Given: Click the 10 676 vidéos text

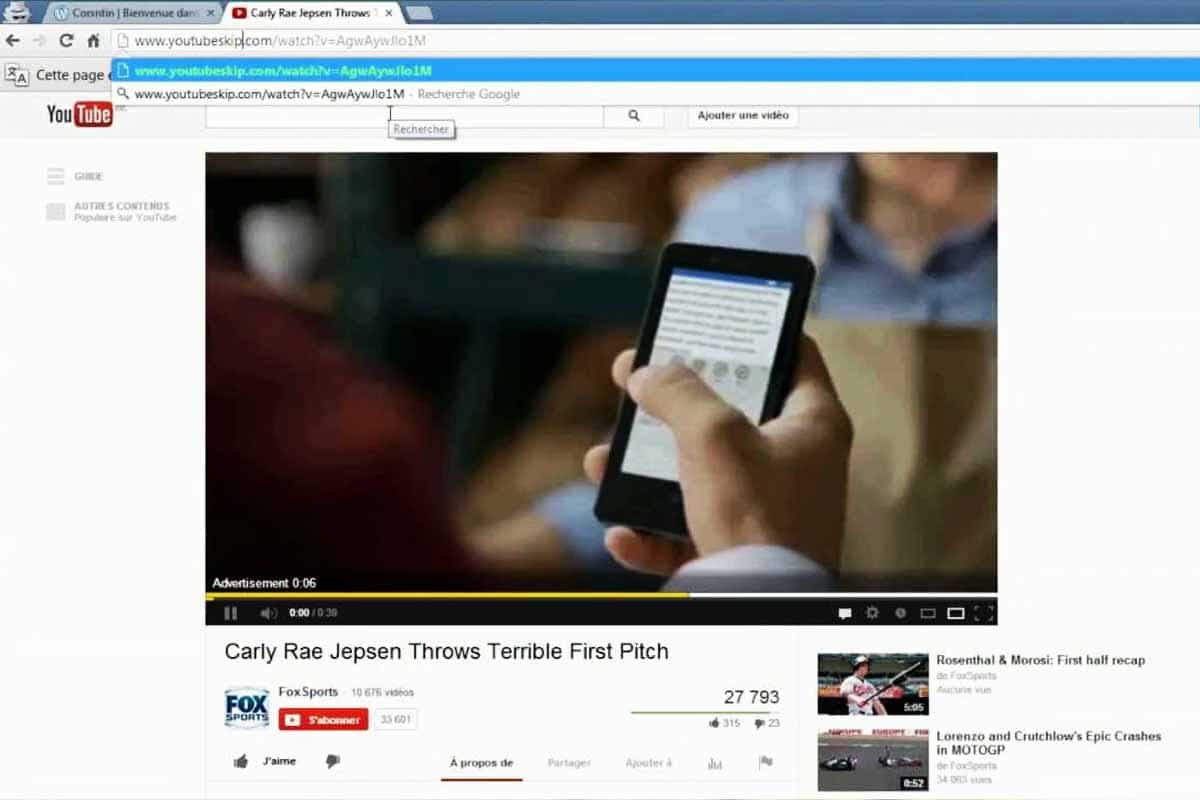Looking at the screenshot, I should (x=382, y=692).
